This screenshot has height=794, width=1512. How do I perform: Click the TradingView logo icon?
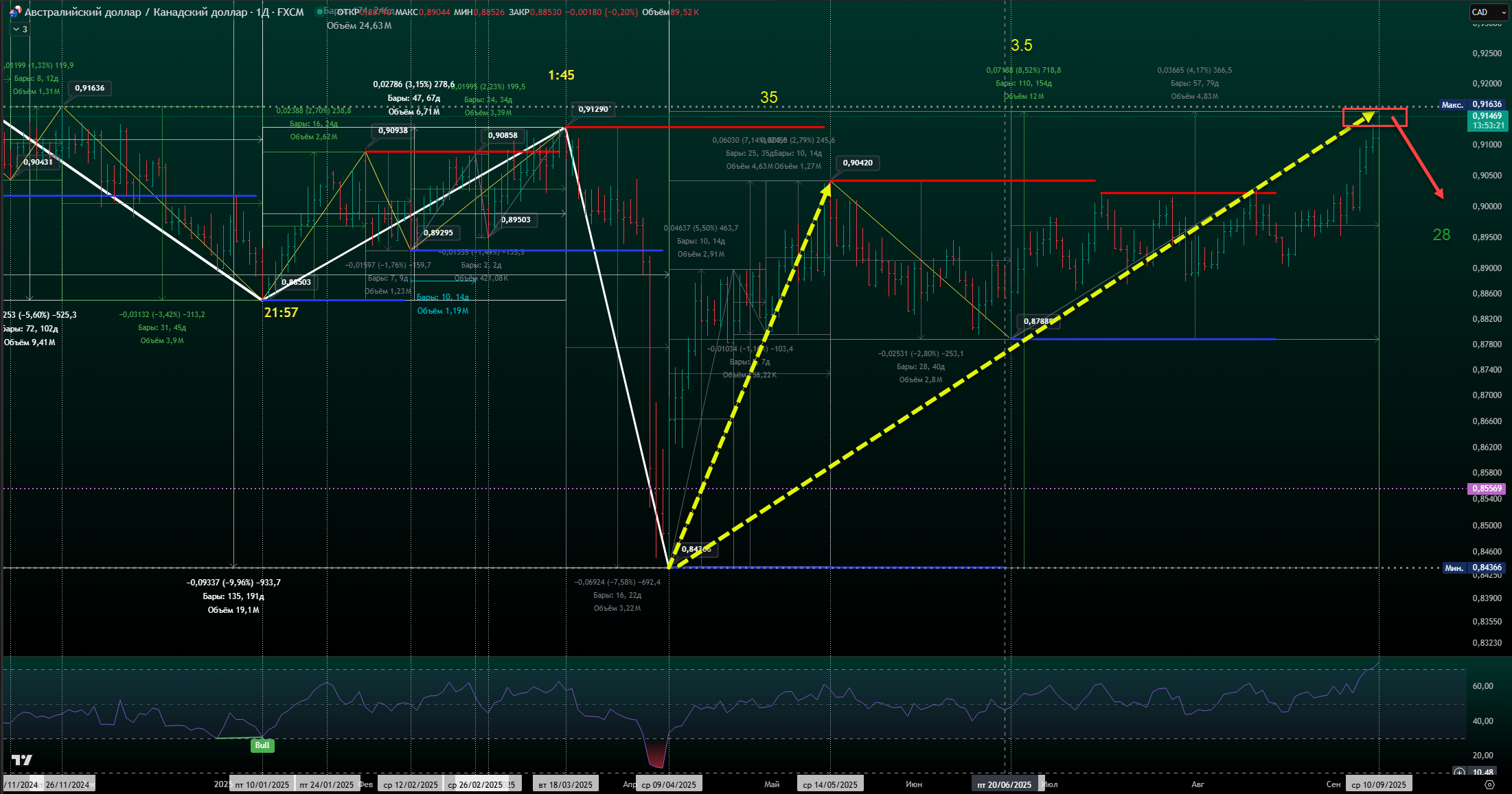tap(22, 760)
